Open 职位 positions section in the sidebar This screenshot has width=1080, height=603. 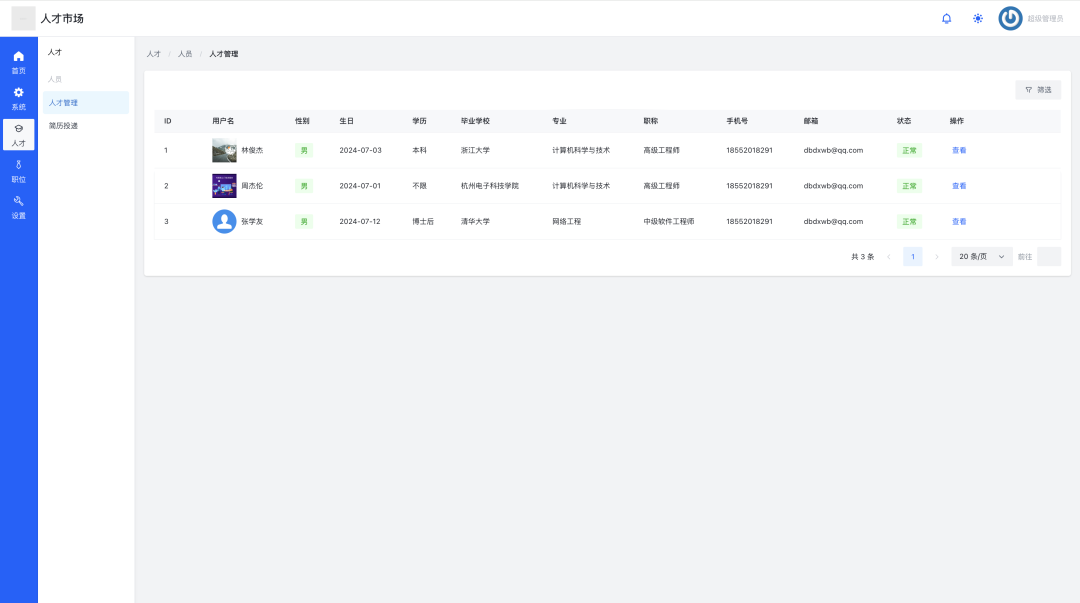(x=18, y=171)
